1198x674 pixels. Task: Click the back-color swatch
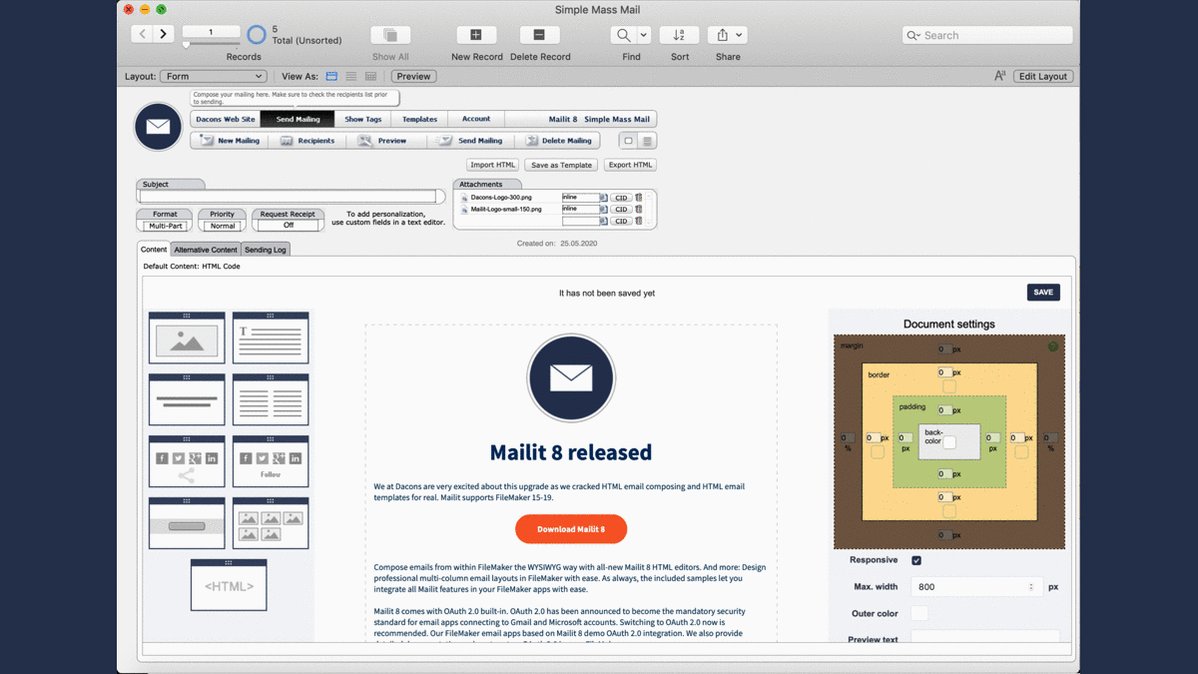pyautogui.click(x=949, y=442)
